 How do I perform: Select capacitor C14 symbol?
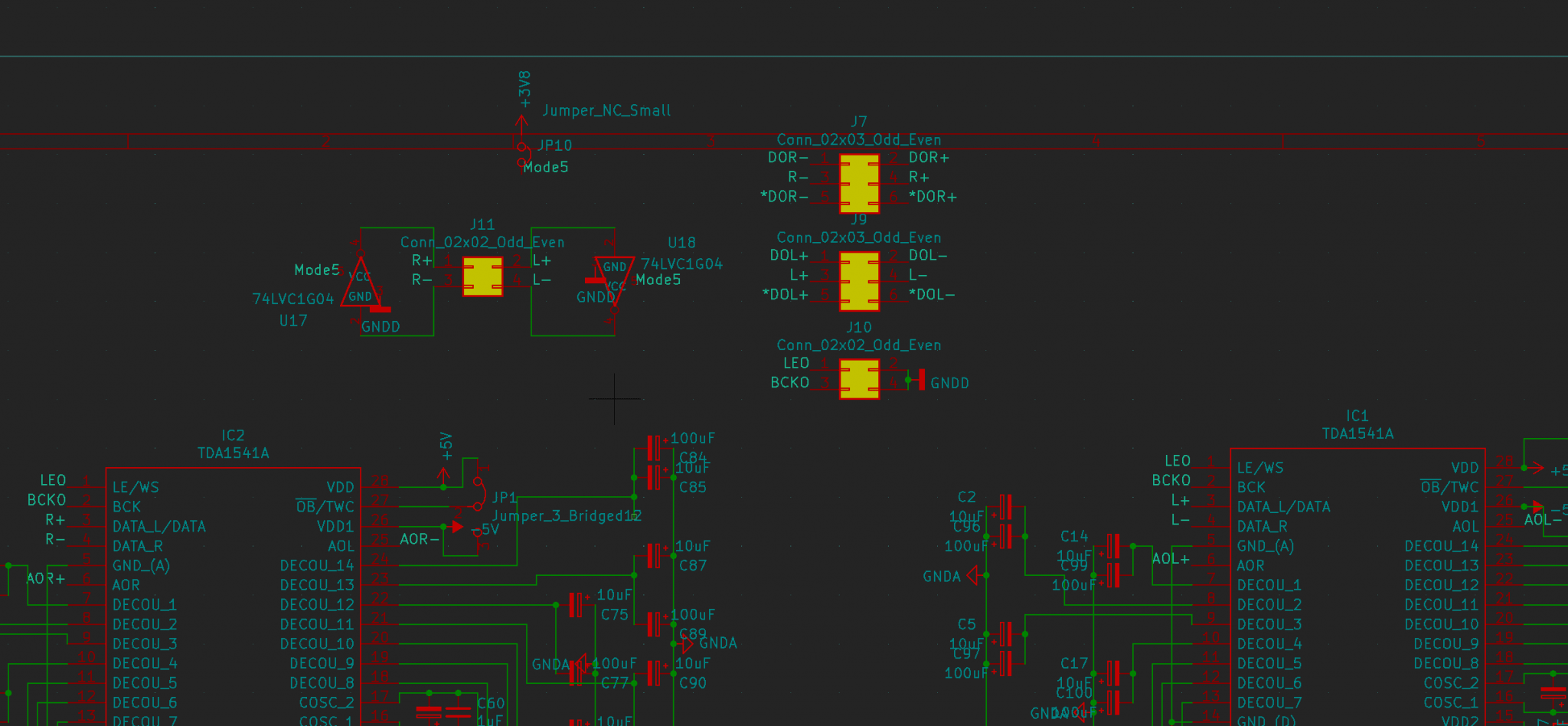1113,546
